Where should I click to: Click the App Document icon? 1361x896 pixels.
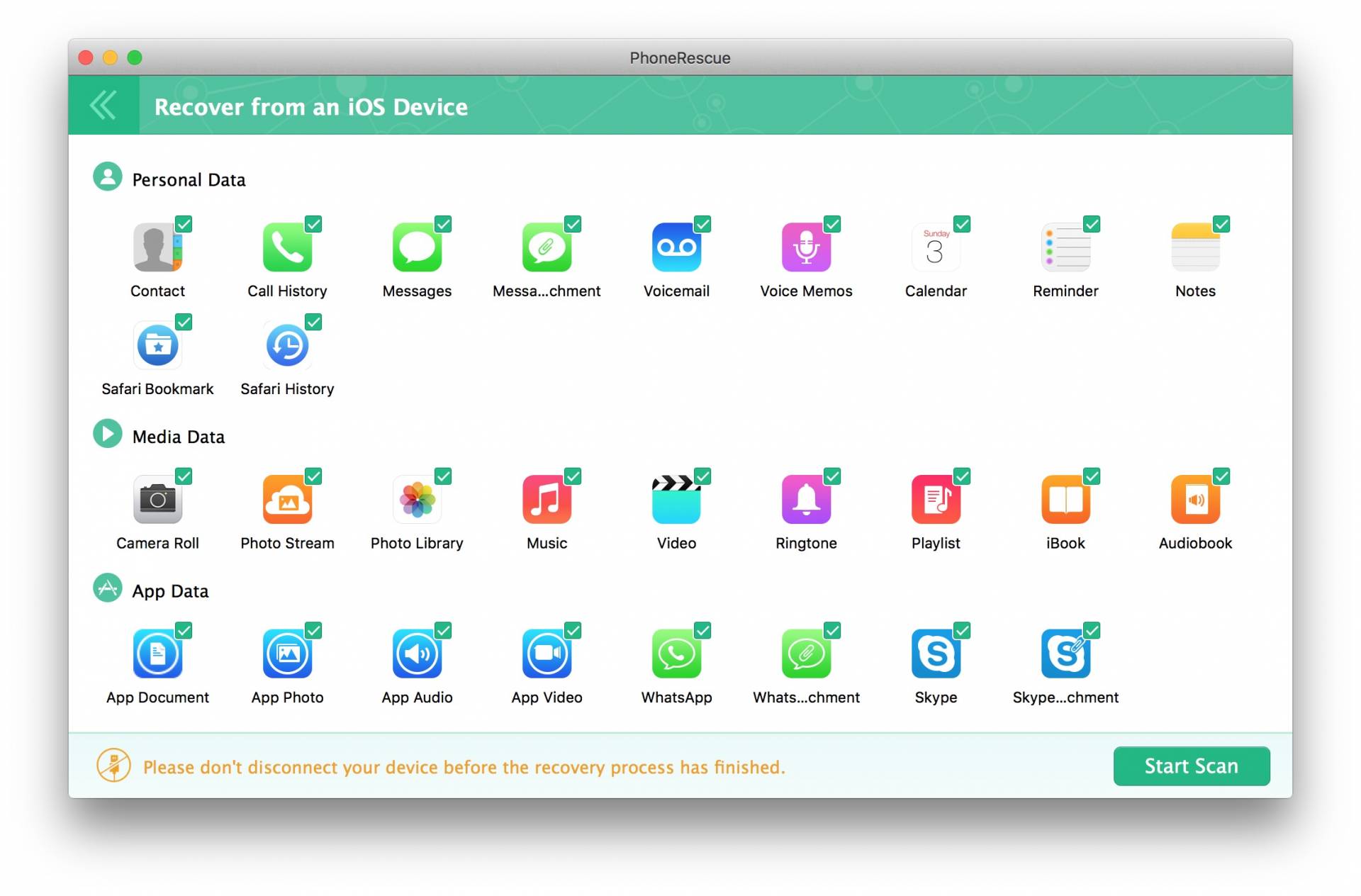[x=157, y=654]
